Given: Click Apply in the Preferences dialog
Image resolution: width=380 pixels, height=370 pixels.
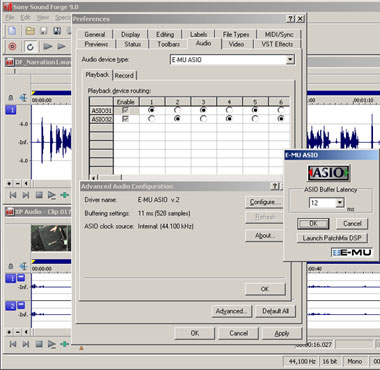Looking at the screenshot, I should coord(282,333).
